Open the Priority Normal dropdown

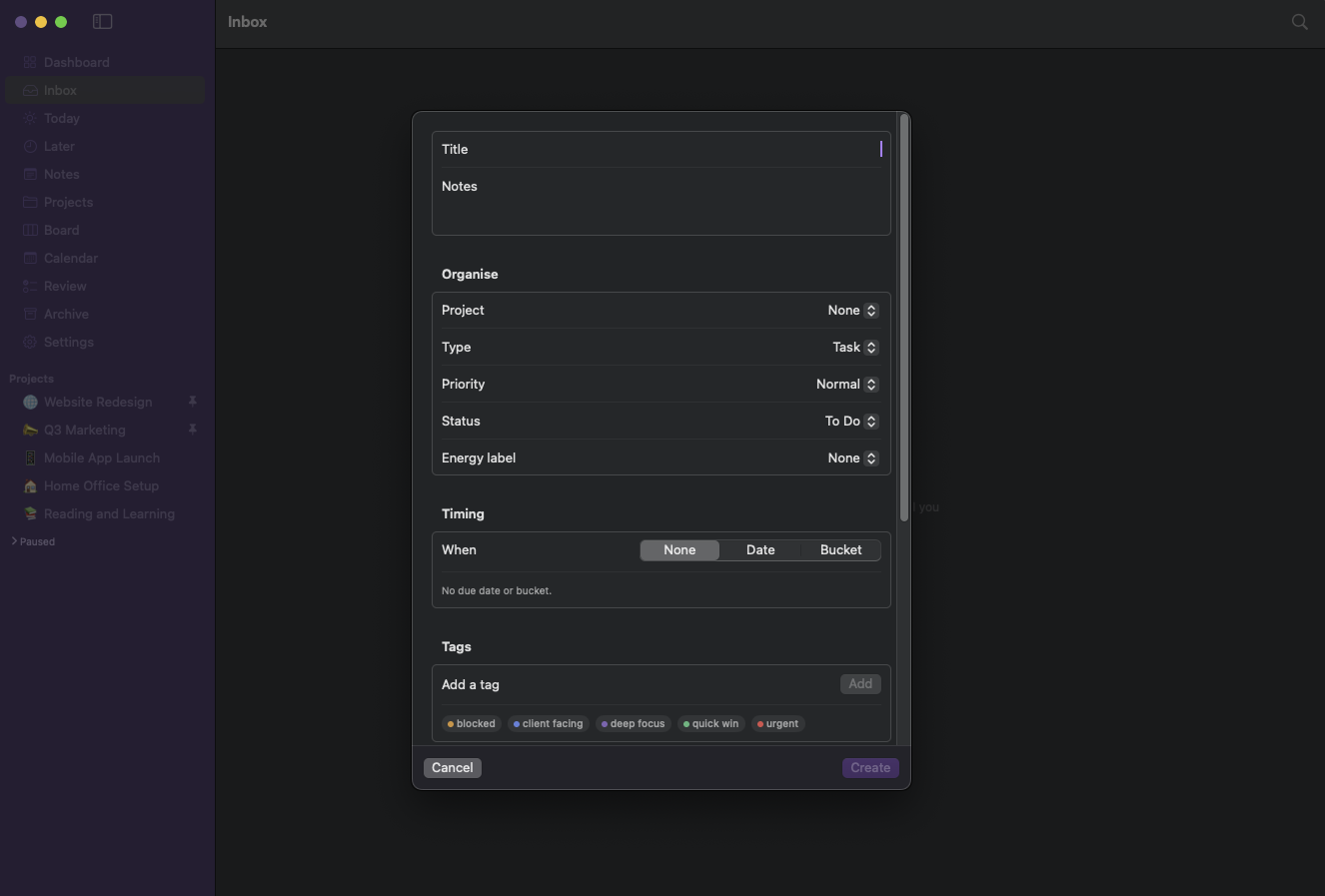tap(846, 385)
